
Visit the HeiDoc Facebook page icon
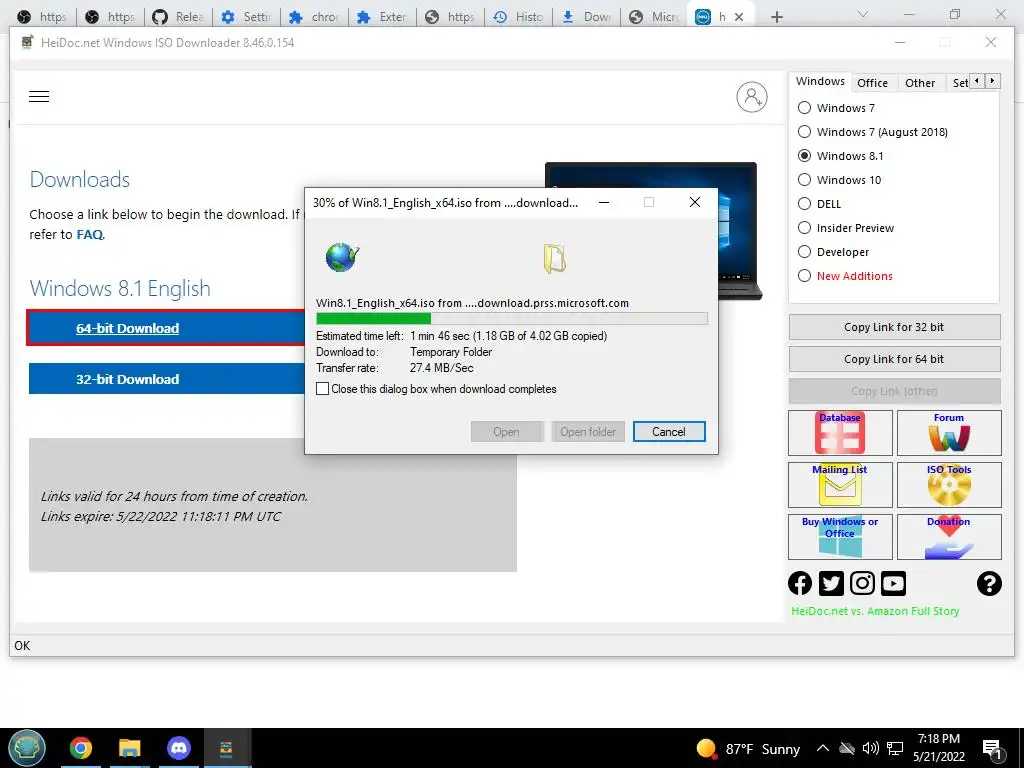(x=800, y=583)
